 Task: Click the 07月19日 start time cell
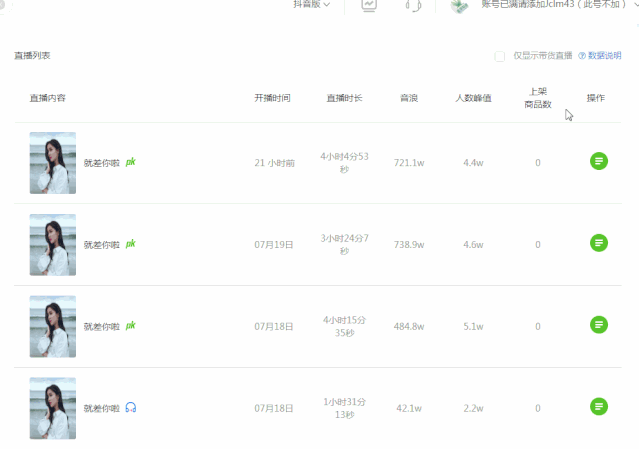273,245
